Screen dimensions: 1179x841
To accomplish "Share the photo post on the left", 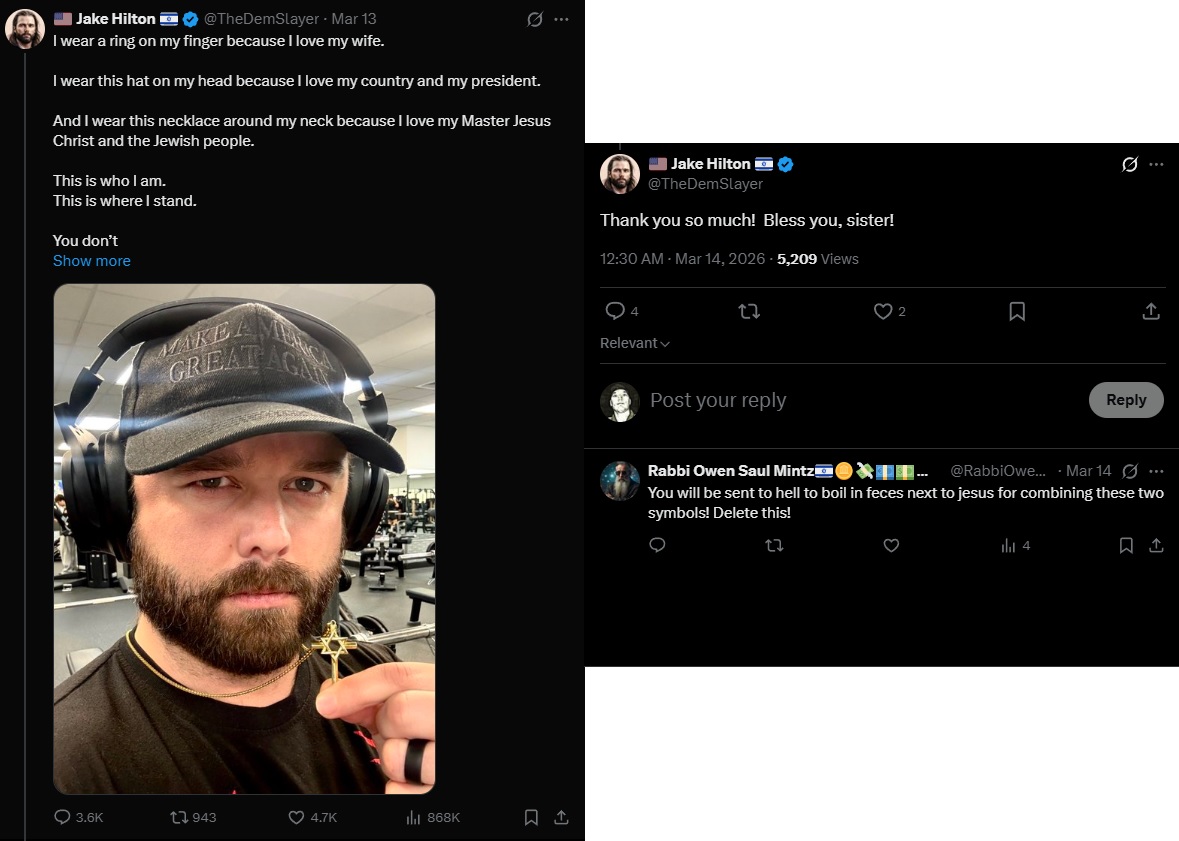I will pyautogui.click(x=561, y=817).
